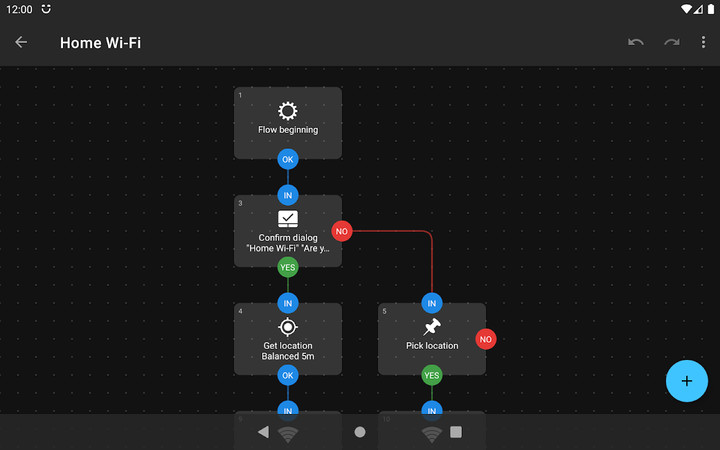Click the red NO connector on Pick location
This screenshot has height=450, width=720.
pos(486,339)
